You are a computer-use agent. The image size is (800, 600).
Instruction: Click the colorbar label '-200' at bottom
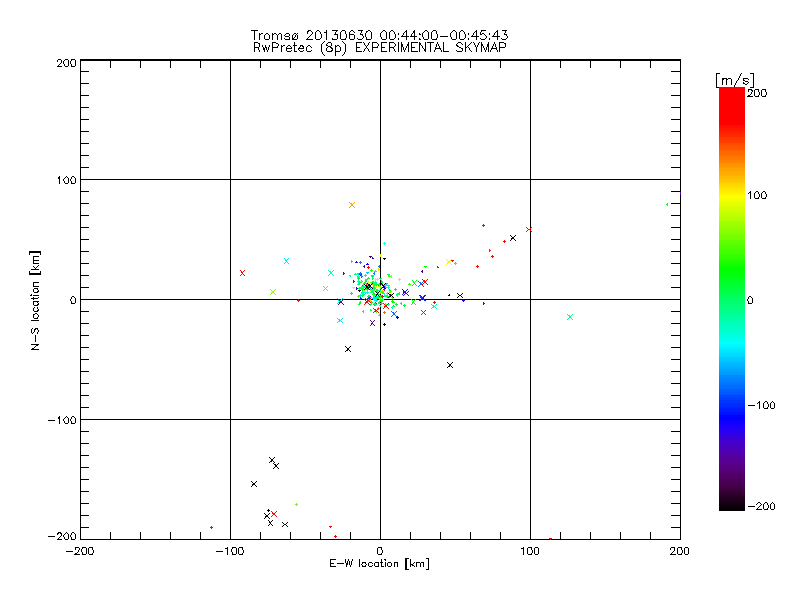761,506
